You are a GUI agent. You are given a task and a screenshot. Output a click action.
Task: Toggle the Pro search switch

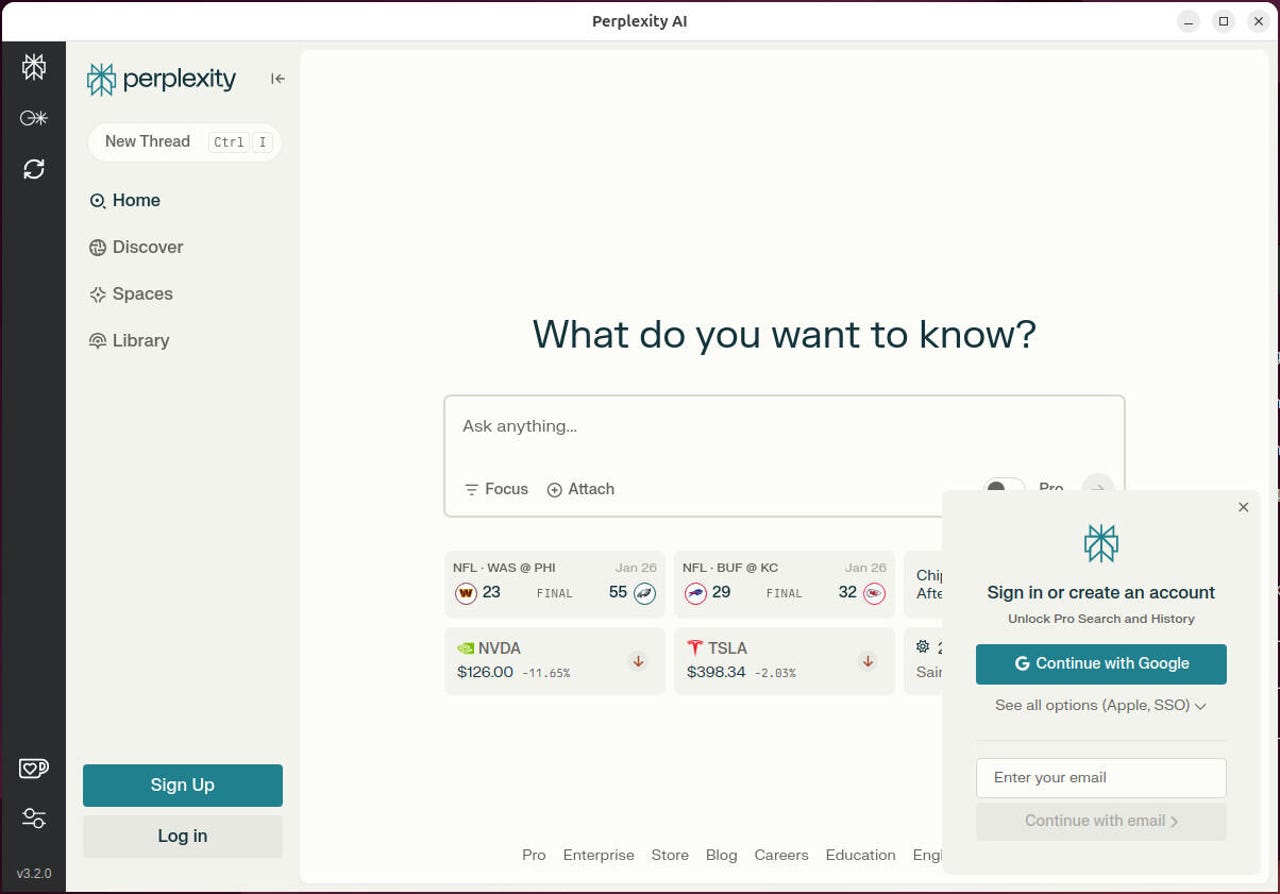pyautogui.click(x=1003, y=488)
